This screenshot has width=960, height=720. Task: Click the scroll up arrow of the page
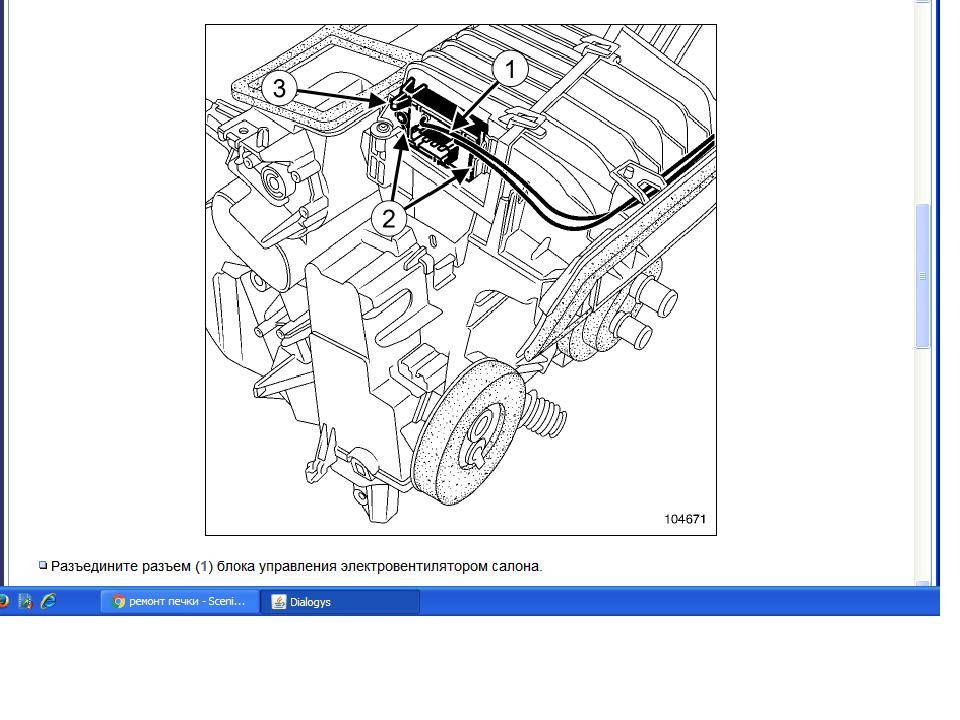[x=922, y=2]
